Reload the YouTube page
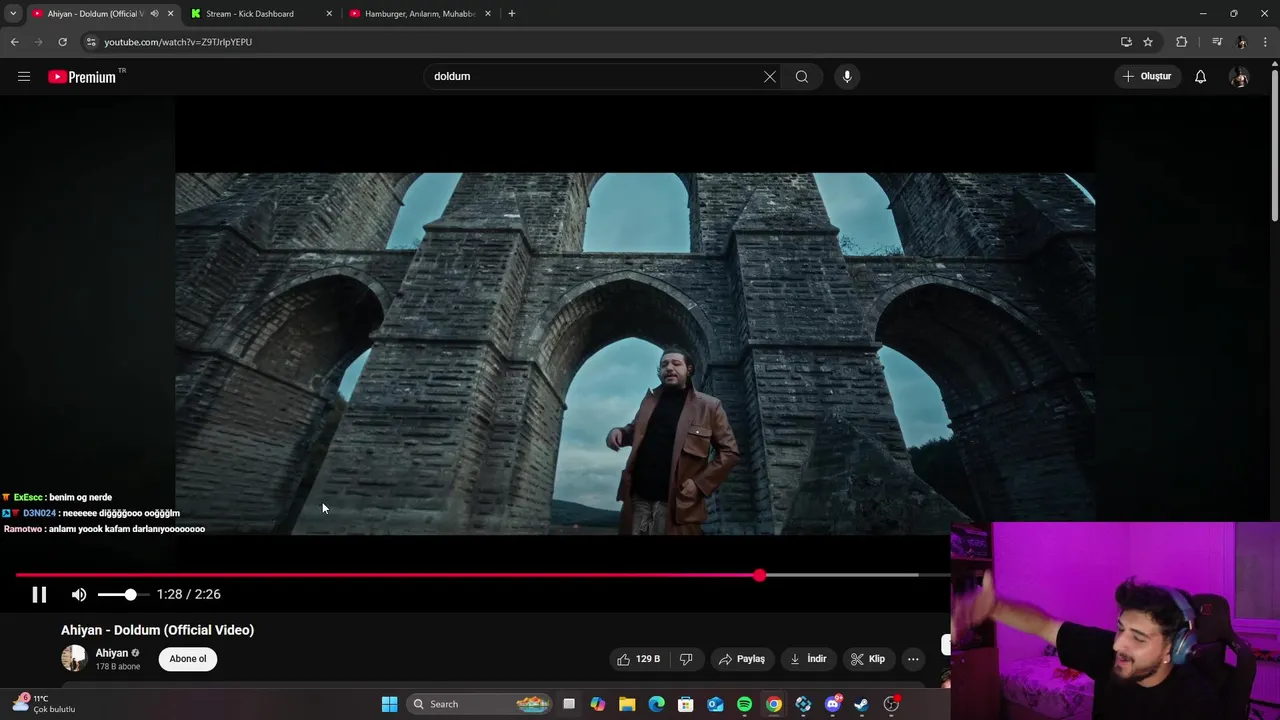The image size is (1280, 720). (x=62, y=42)
